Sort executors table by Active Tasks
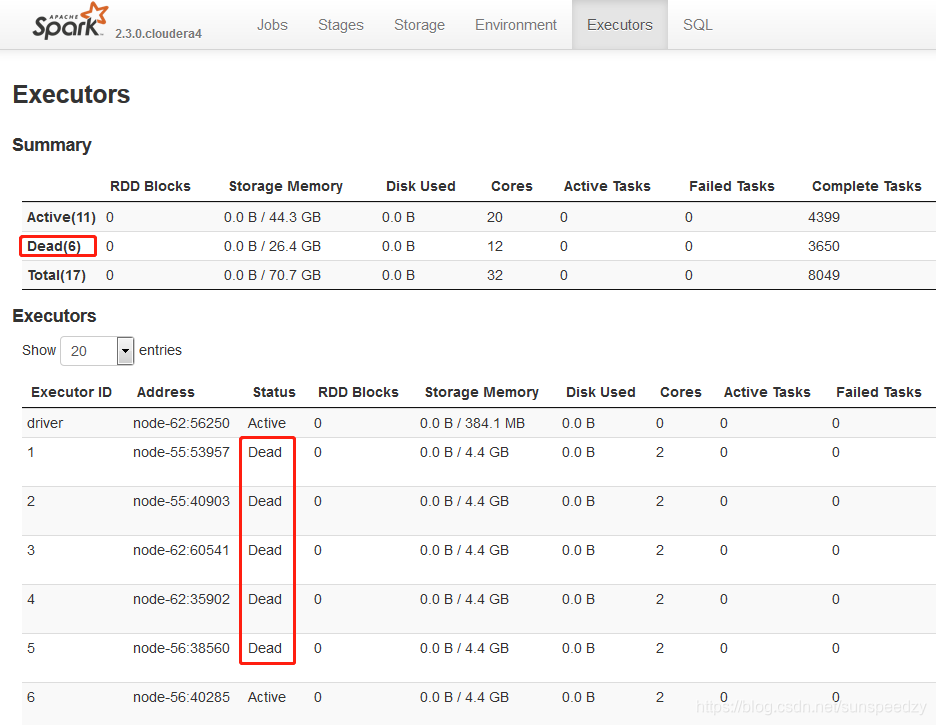The width and height of the screenshot is (936, 725). (767, 392)
